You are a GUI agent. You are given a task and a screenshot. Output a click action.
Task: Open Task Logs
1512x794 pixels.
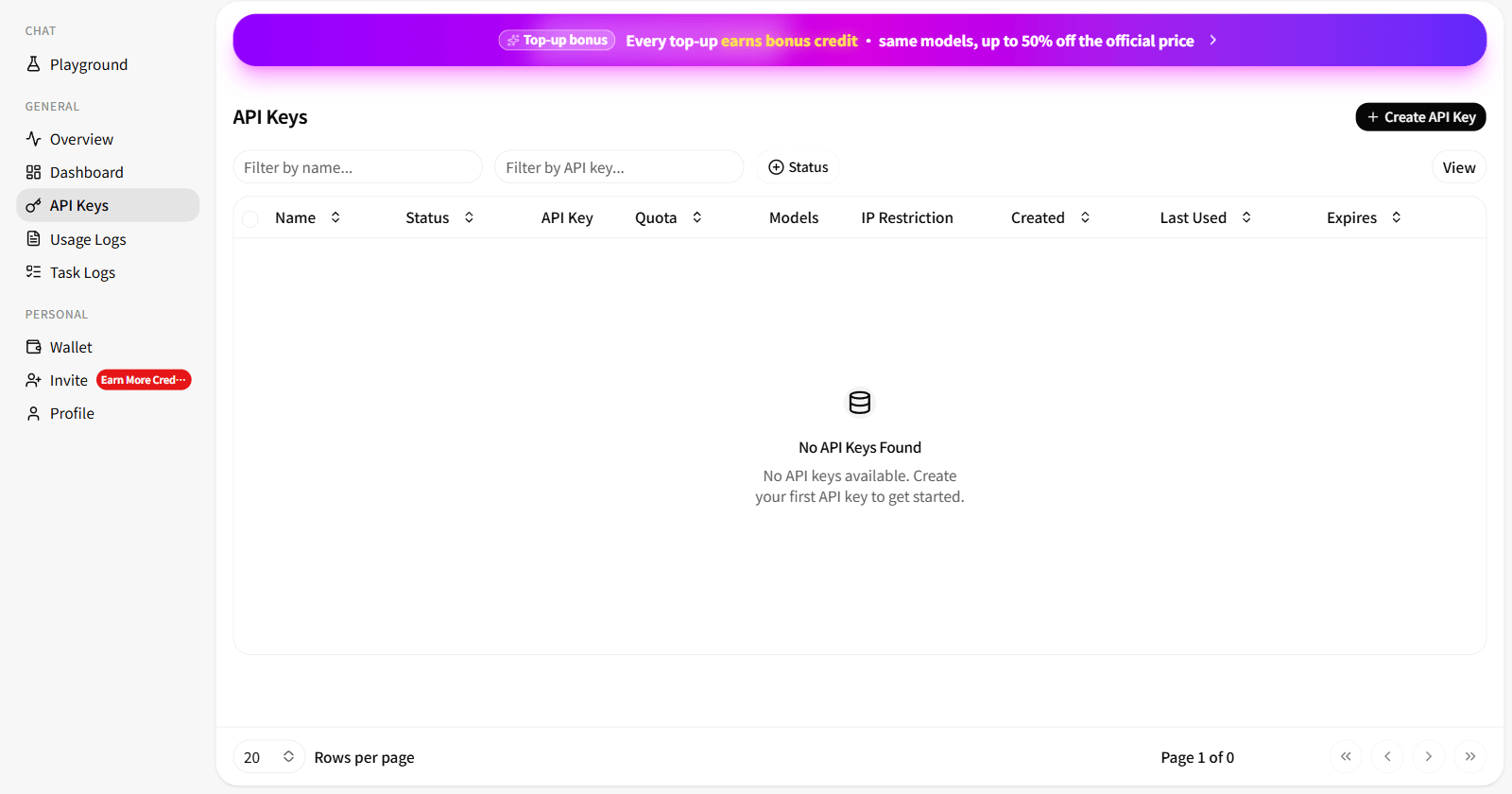pos(108,272)
